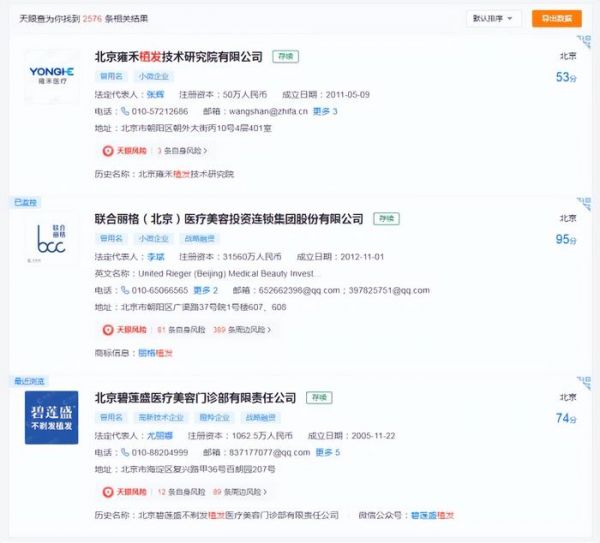Open the 默认排序 sort dropdown

(x=495, y=18)
